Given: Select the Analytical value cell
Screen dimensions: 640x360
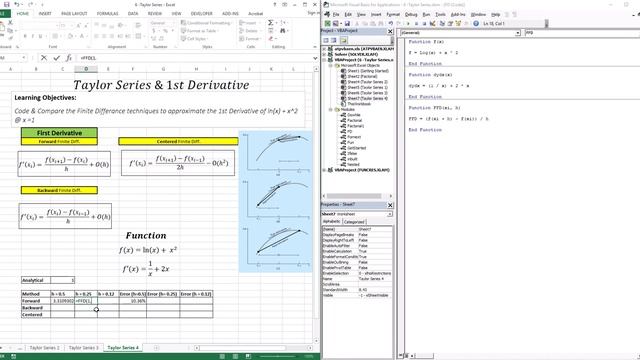Looking at the screenshot, I should [62, 280].
